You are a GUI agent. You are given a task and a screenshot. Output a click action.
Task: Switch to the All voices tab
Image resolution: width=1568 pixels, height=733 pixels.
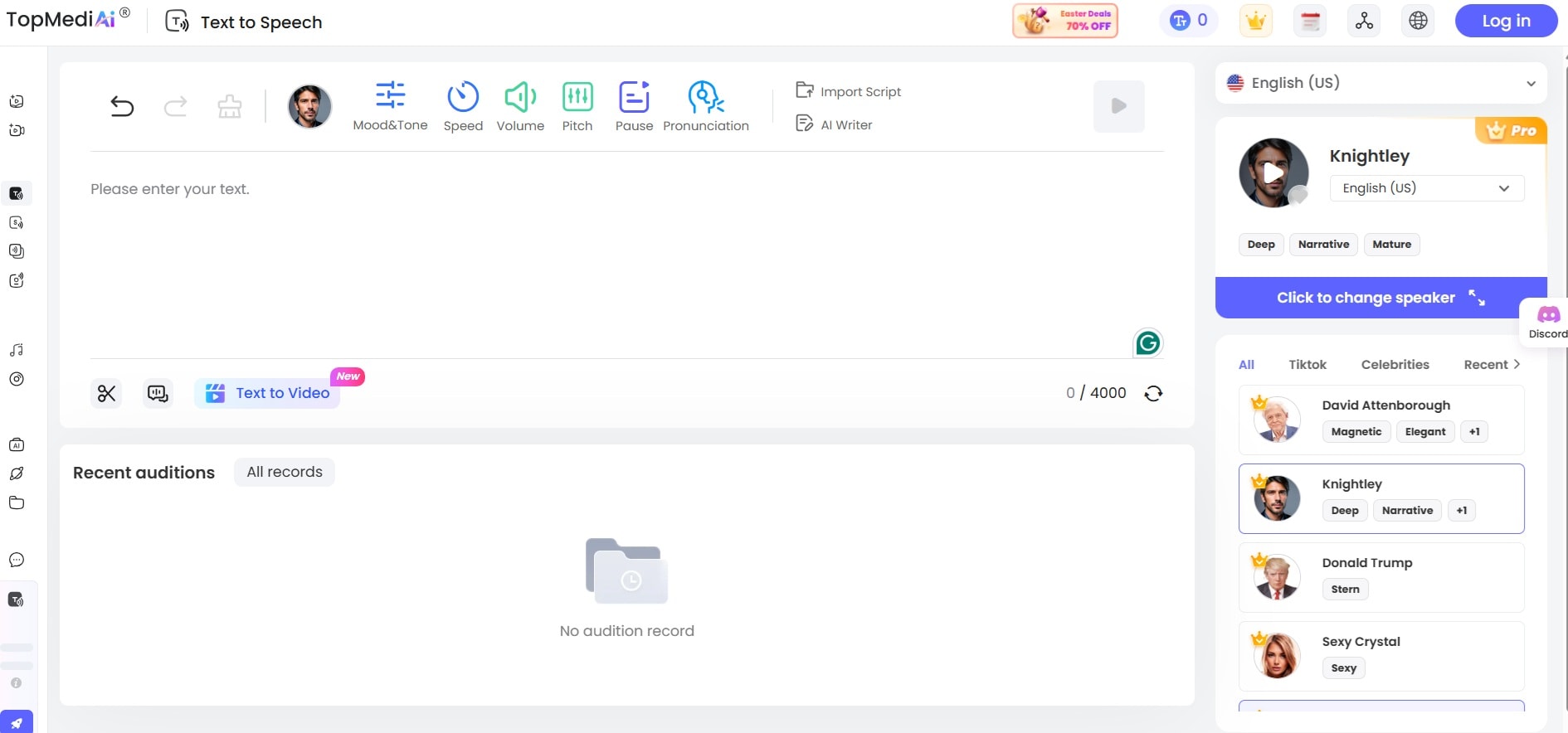coord(1246,365)
